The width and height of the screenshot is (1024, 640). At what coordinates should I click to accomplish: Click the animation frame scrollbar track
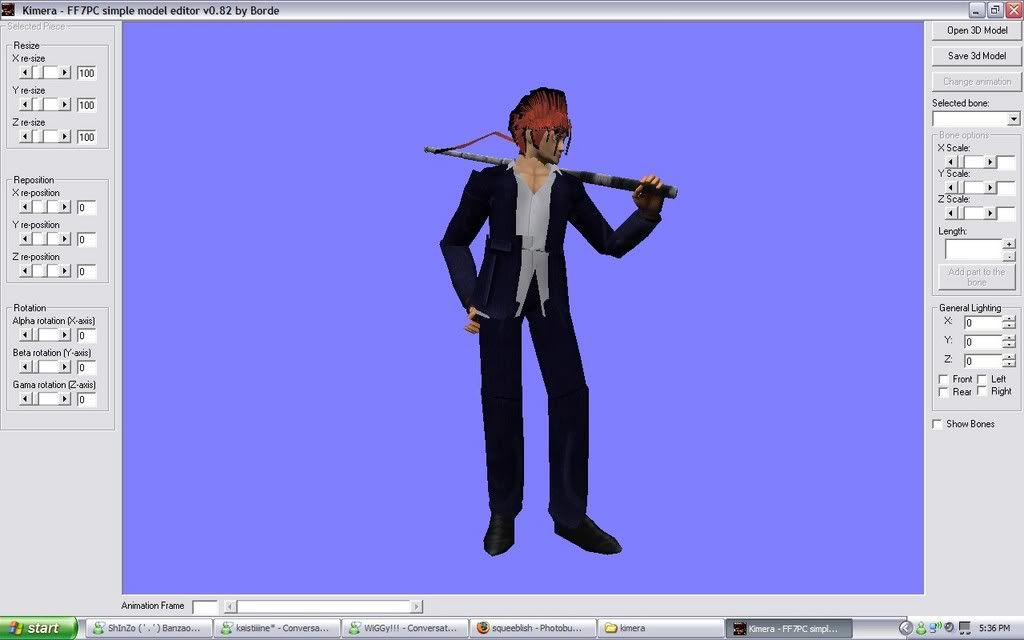click(323, 607)
